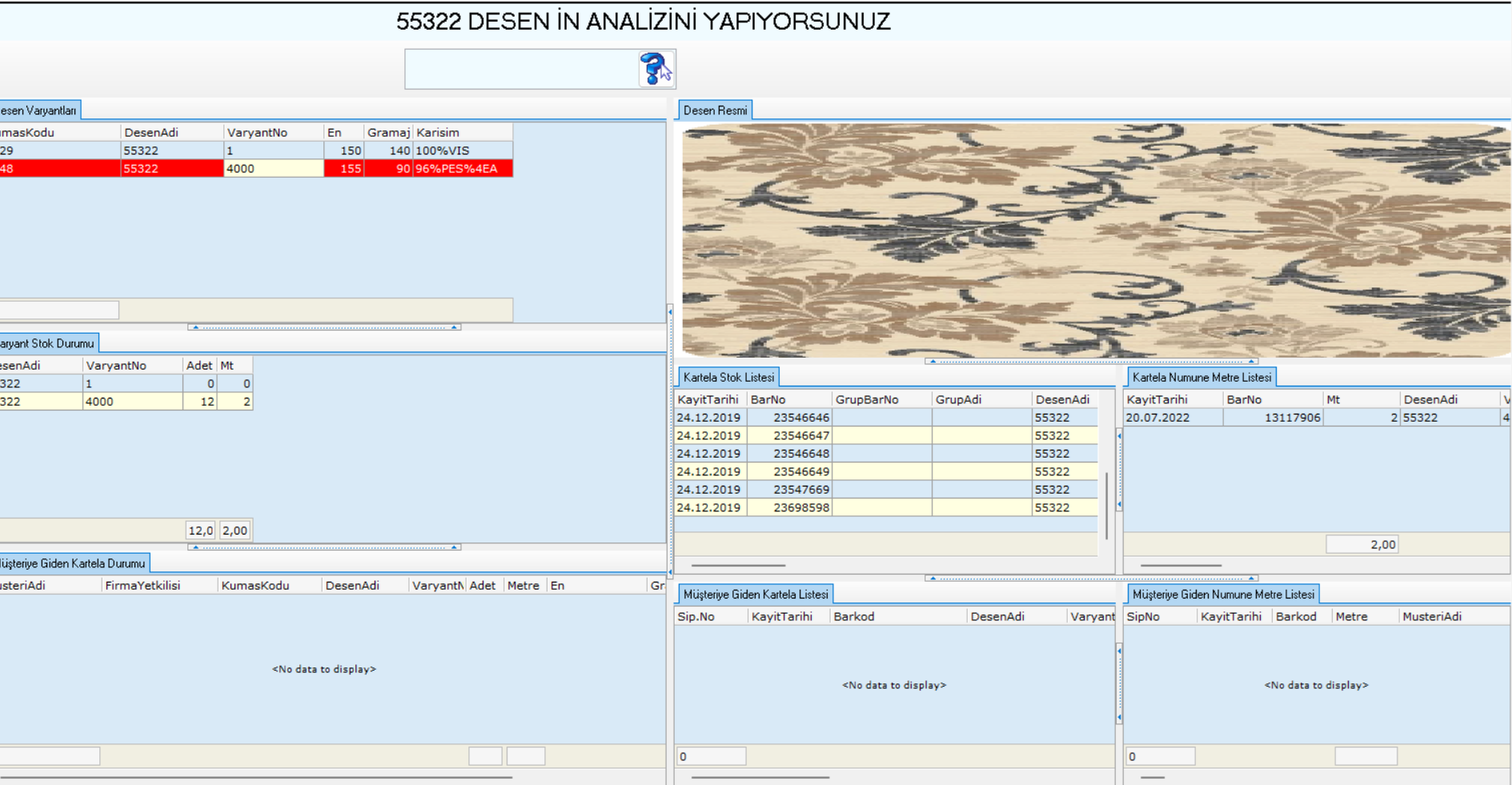The height and width of the screenshot is (785, 1512).
Task: Select the row with barcode 23547669
Action: (x=800, y=490)
